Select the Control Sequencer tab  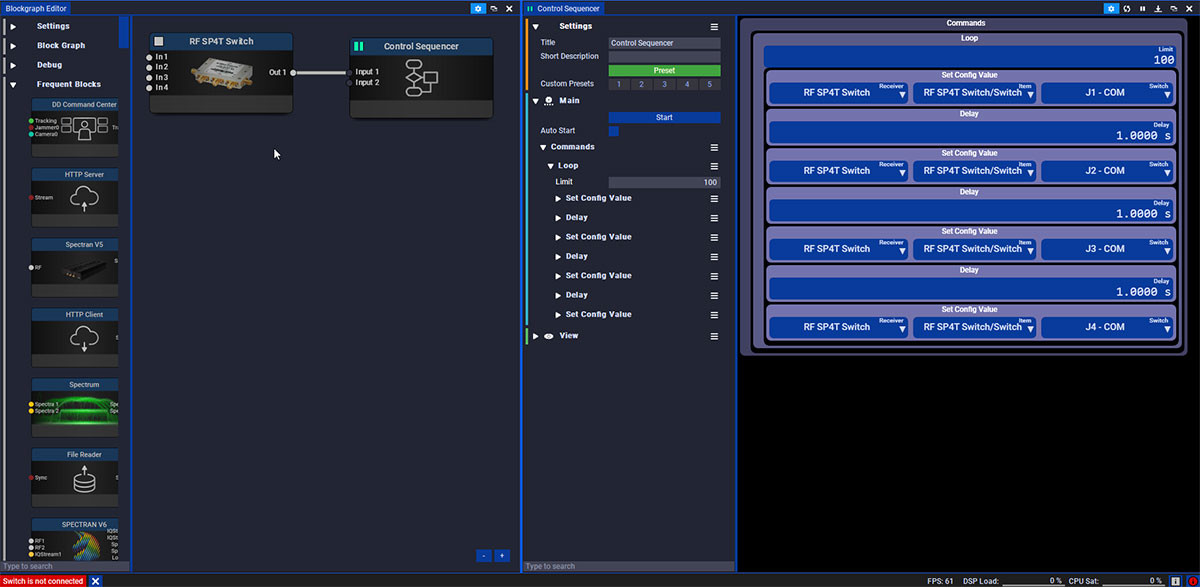coord(567,8)
